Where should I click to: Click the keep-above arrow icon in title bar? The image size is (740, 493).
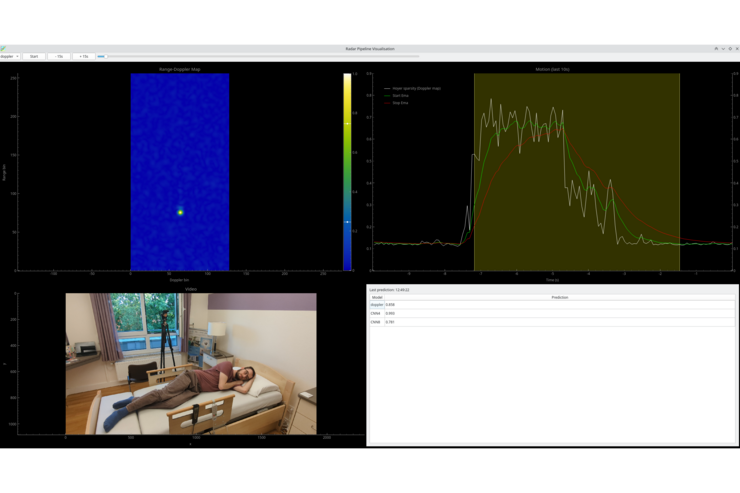coord(716,49)
